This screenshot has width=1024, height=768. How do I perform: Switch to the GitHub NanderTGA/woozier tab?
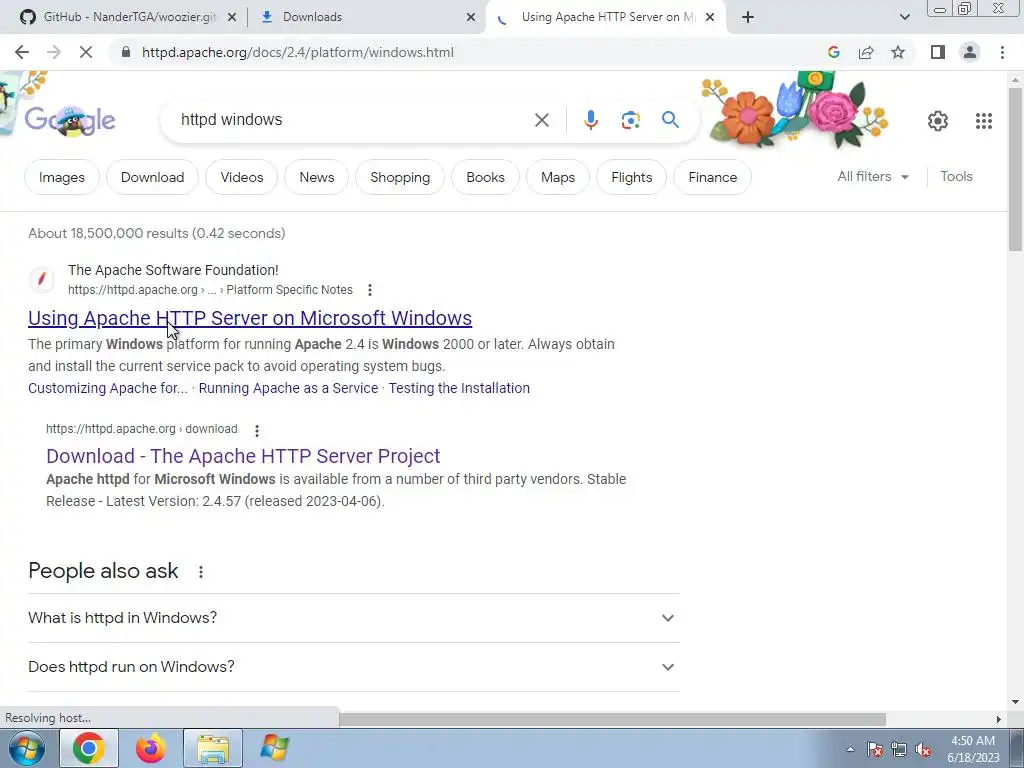pos(128,17)
